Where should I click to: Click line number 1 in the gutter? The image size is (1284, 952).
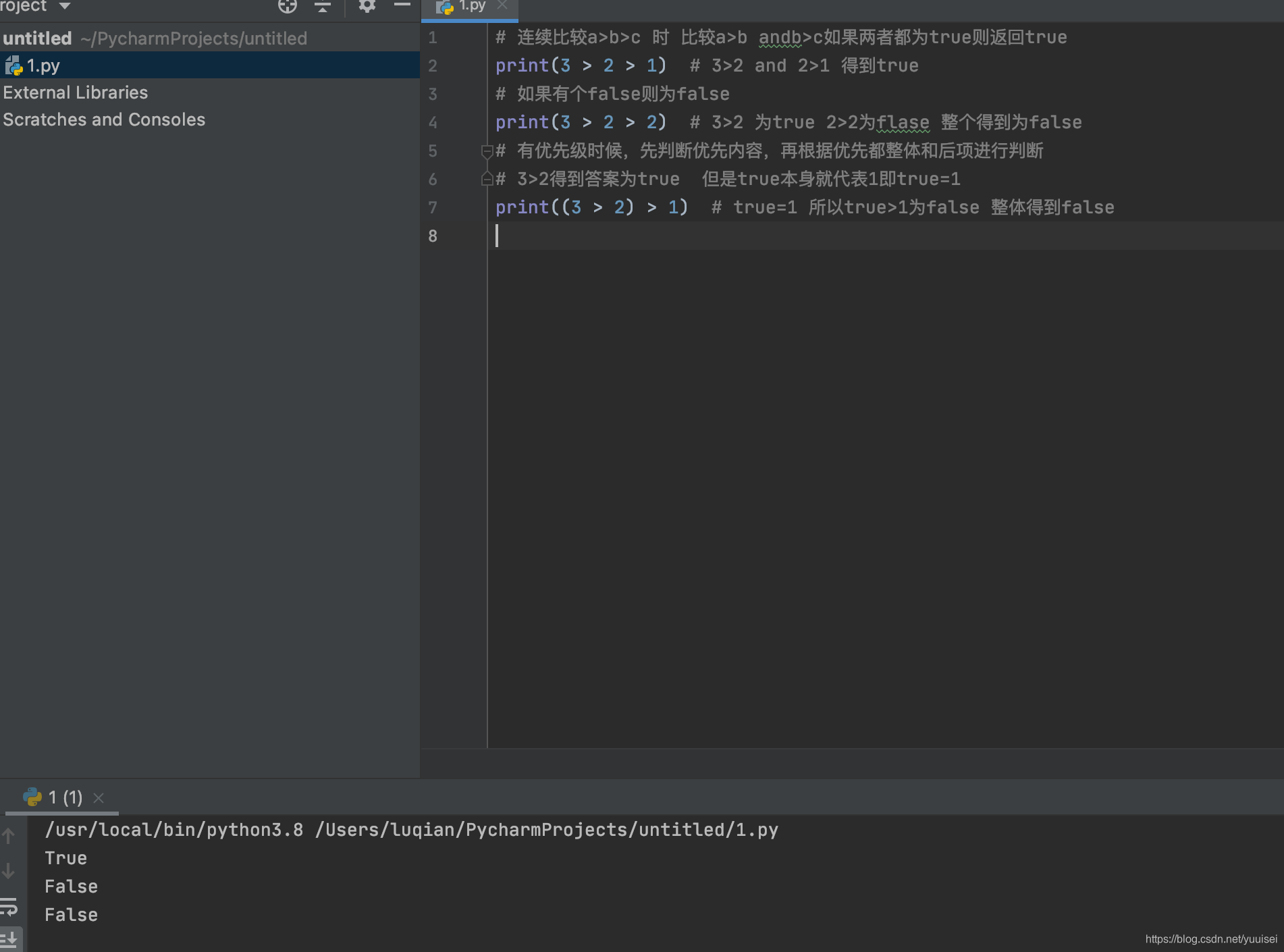(x=433, y=38)
